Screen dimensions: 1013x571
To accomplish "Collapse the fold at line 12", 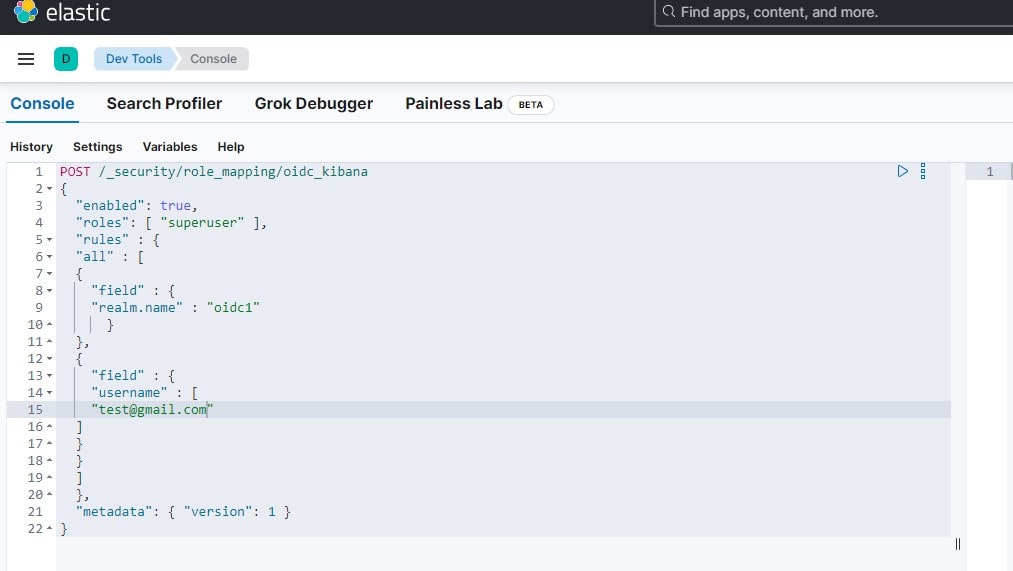I will pyautogui.click(x=49, y=358).
